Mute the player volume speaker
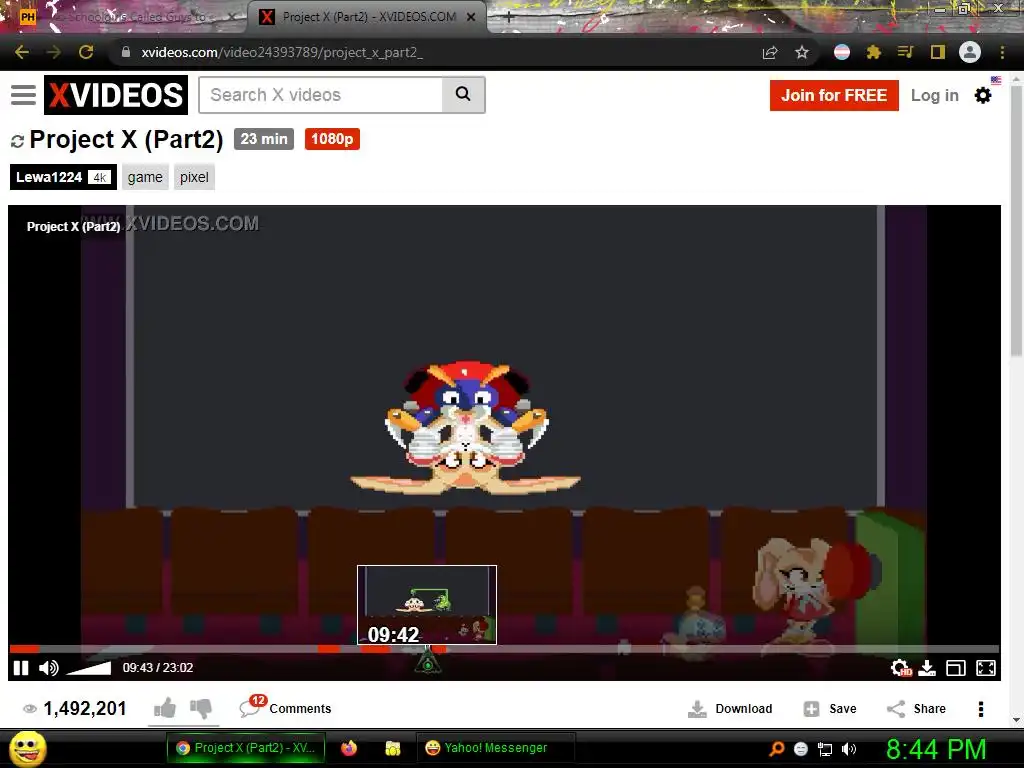Image resolution: width=1024 pixels, height=768 pixels. coord(49,667)
